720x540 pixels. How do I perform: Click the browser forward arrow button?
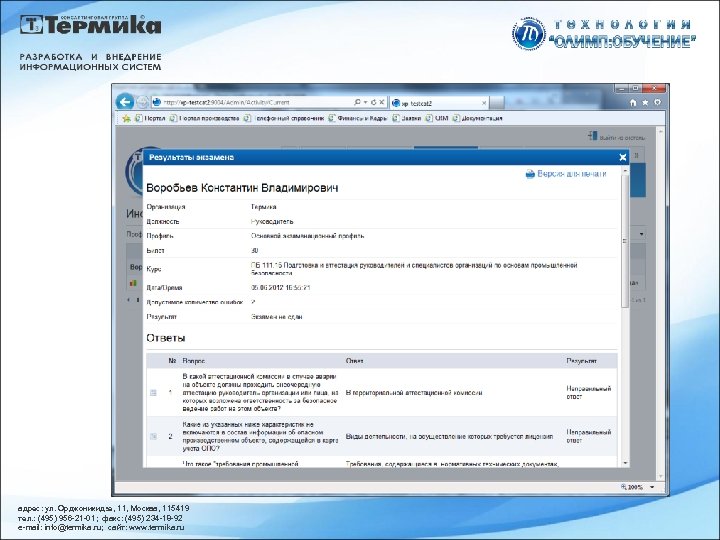click(x=143, y=102)
